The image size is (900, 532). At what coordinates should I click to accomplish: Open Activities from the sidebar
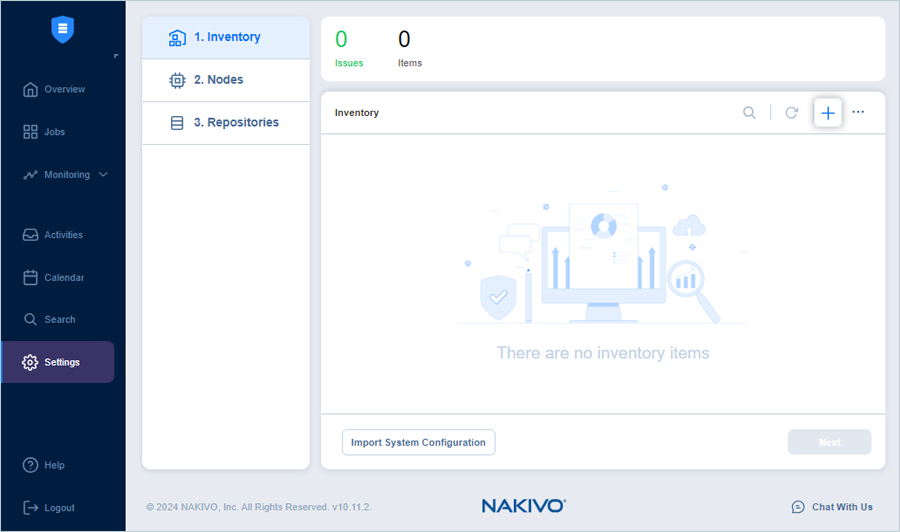[64, 235]
